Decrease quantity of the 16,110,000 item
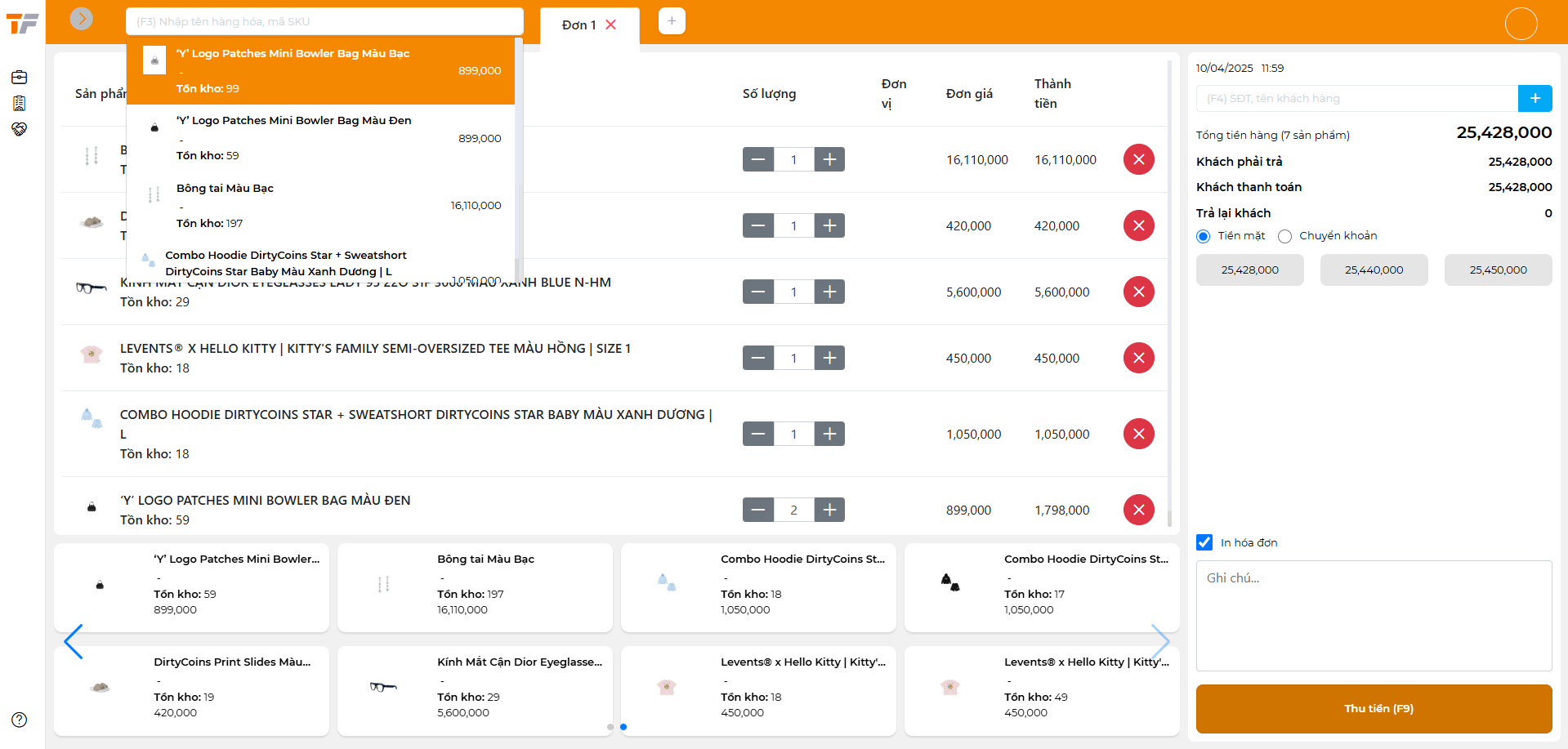Image resolution: width=1568 pixels, height=749 pixels. coord(758,159)
